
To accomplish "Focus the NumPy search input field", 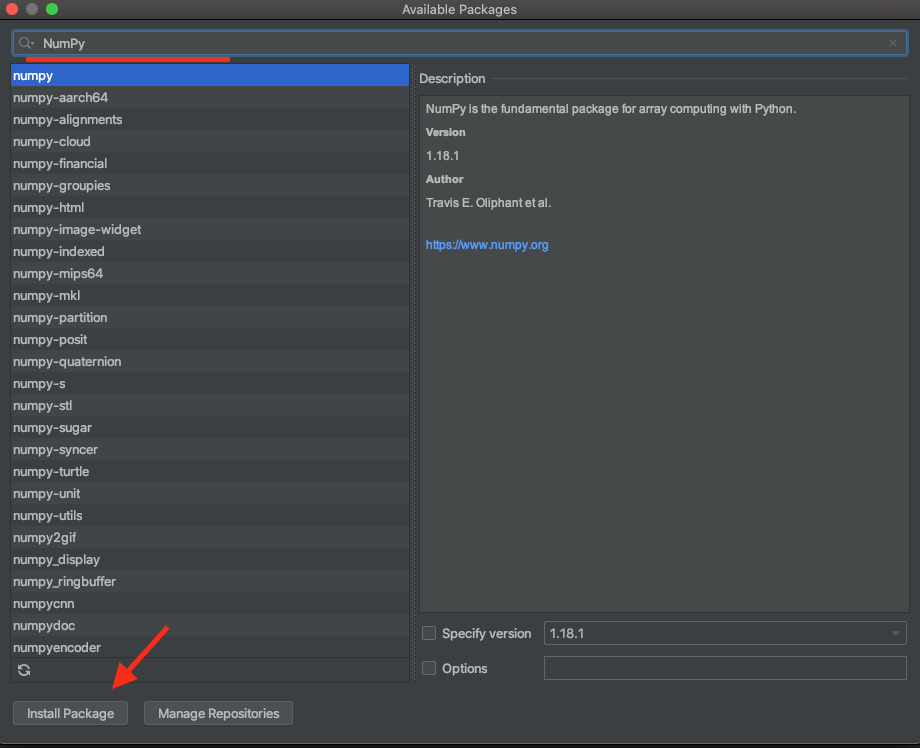I will tap(459, 43).
